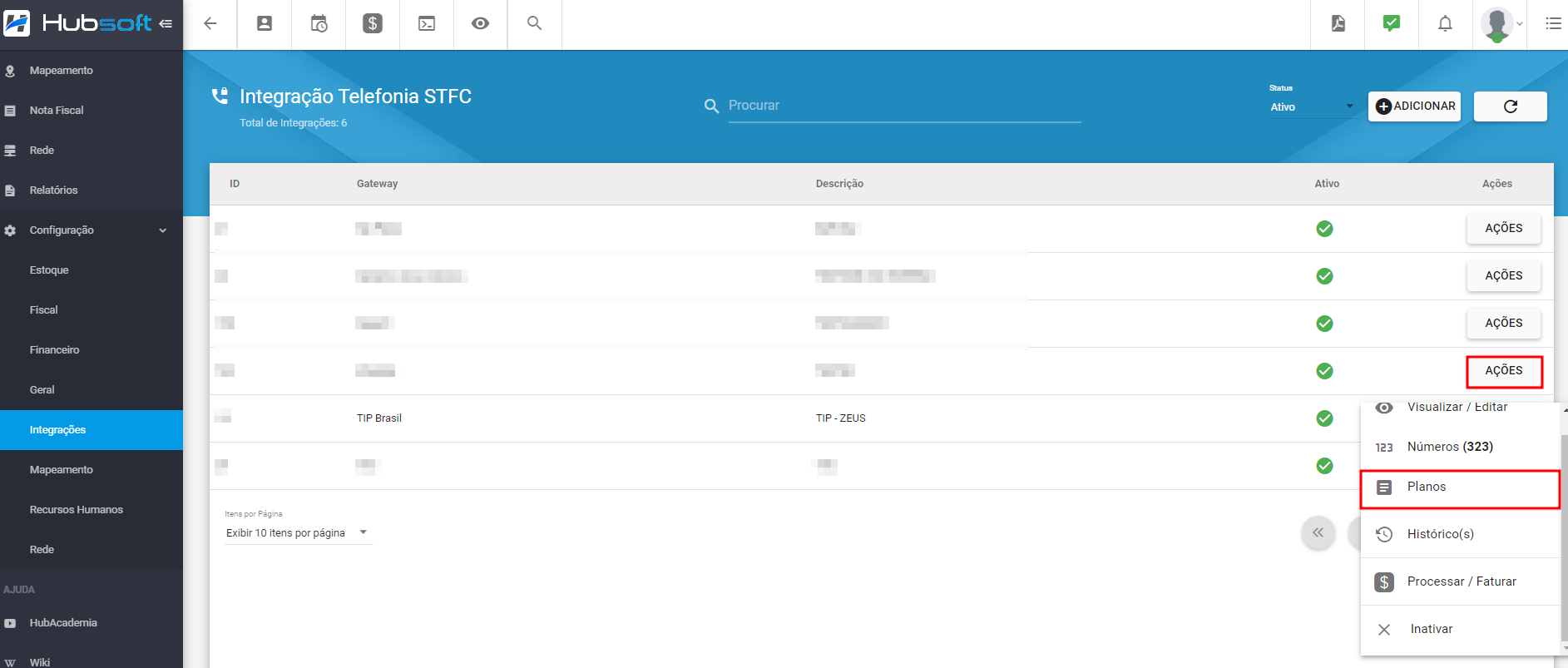Open the top Rede sidebar item
Viewport: 1568px width, 668px height.
point(92,151)
